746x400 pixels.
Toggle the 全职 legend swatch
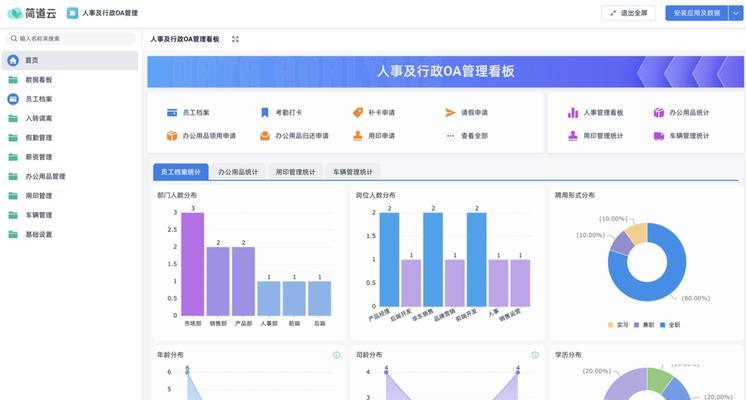tap(662, 325)
